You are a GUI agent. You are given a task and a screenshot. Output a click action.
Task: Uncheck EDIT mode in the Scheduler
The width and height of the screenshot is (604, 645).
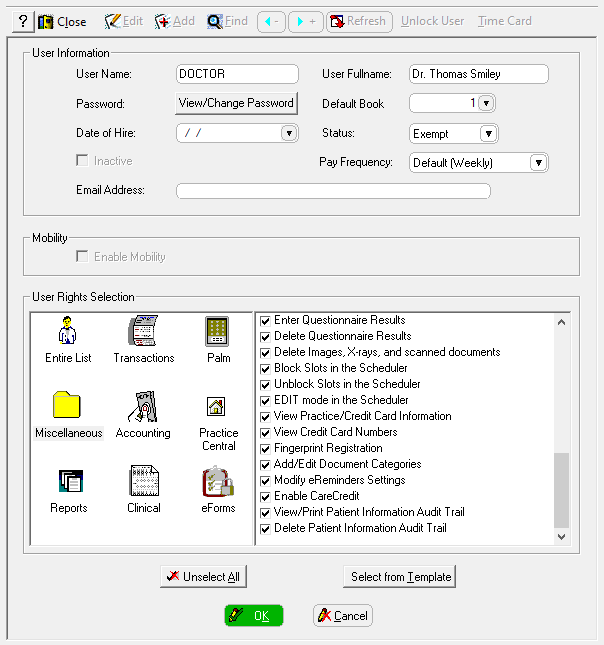(265, 401)
